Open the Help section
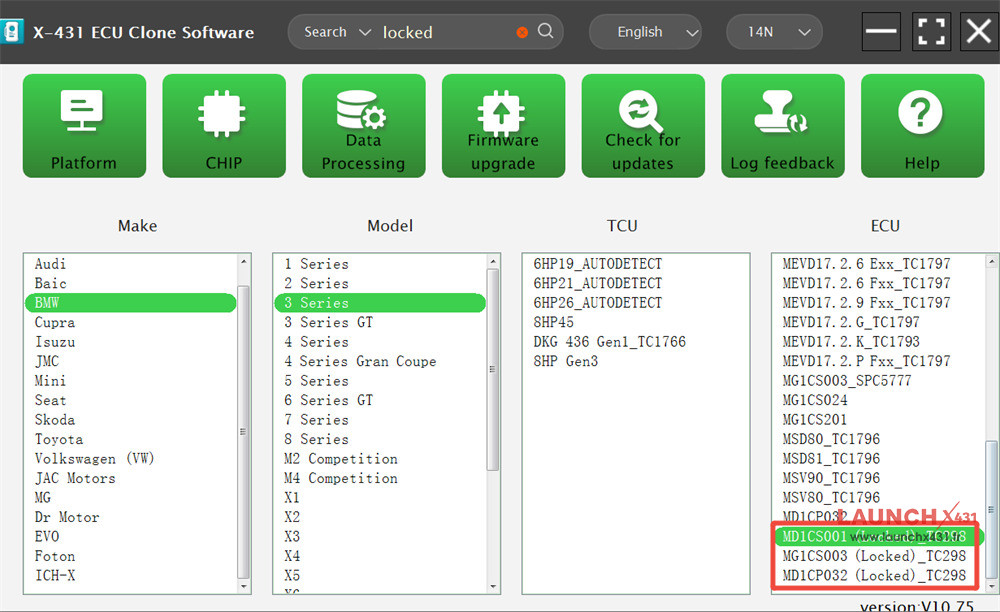 pyautogui.click(x=922, y=126)
